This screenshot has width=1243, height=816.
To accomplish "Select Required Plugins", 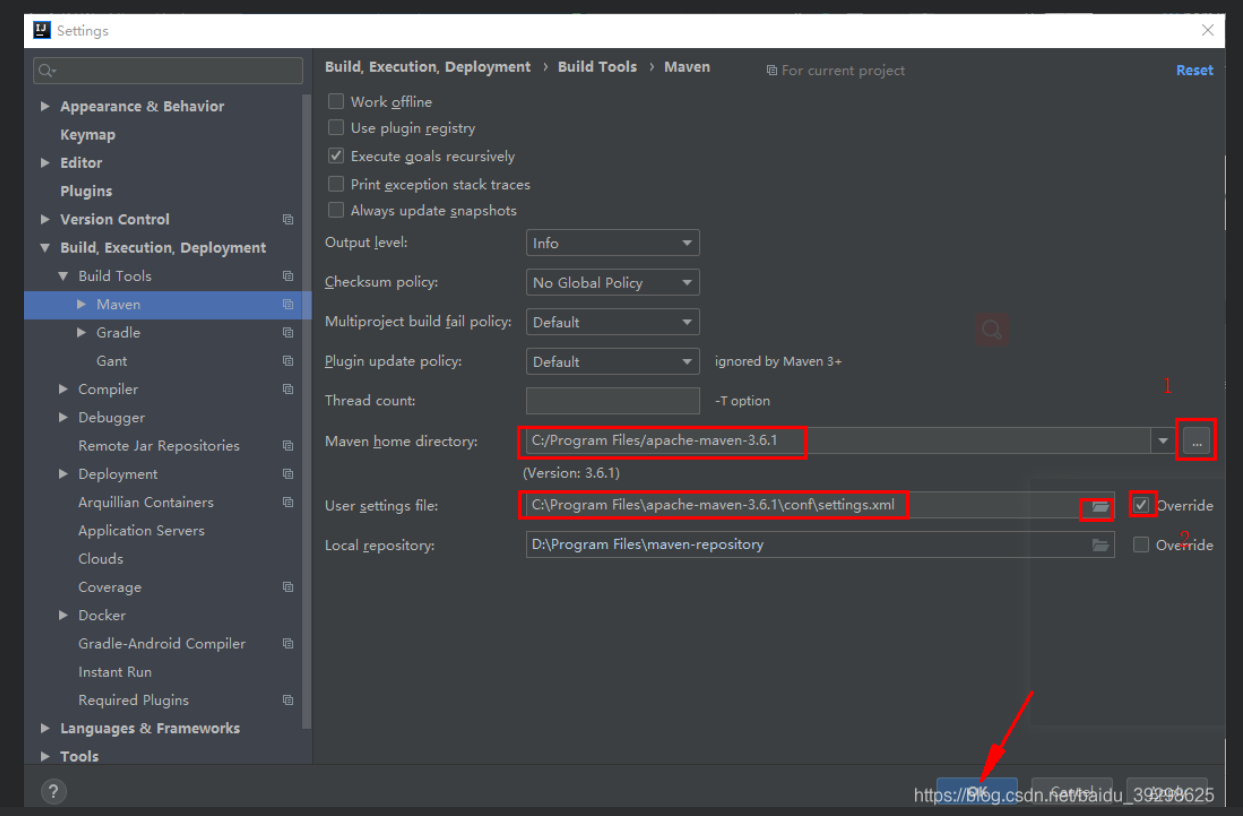I will tap(133, 700).
